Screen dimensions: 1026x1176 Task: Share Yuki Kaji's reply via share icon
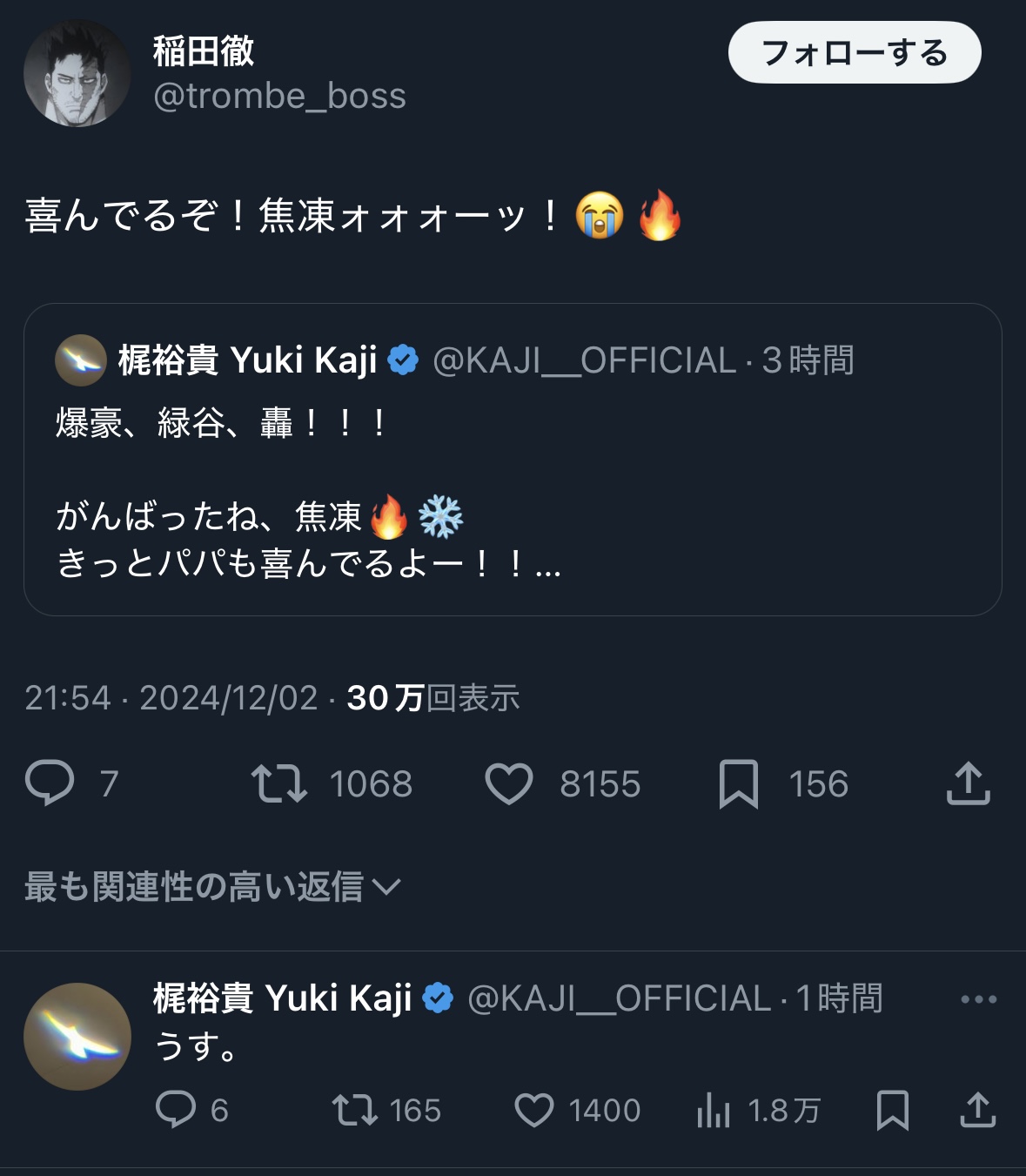click(x=978, y=1110)
